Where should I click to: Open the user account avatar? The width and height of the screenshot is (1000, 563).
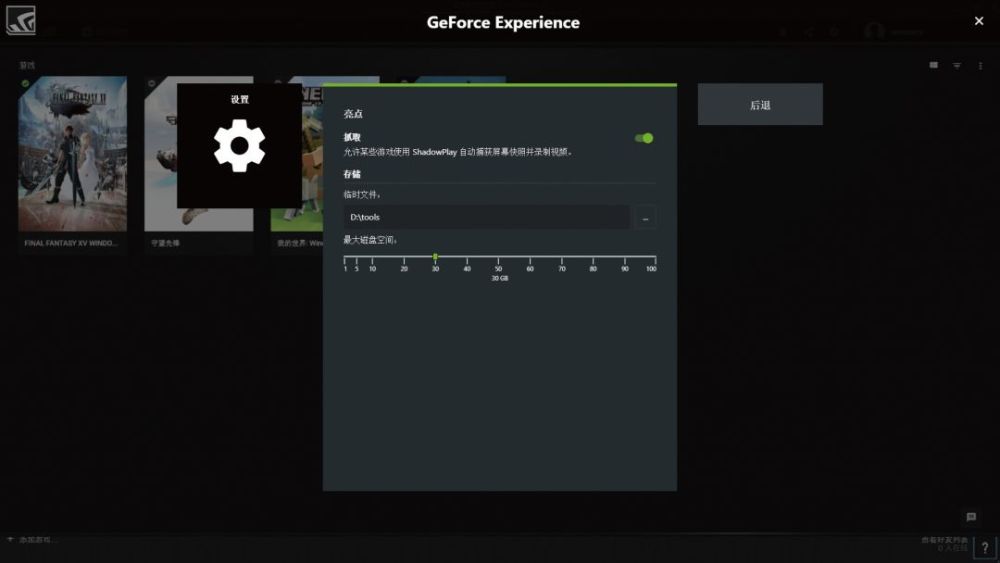pos(874,31)
